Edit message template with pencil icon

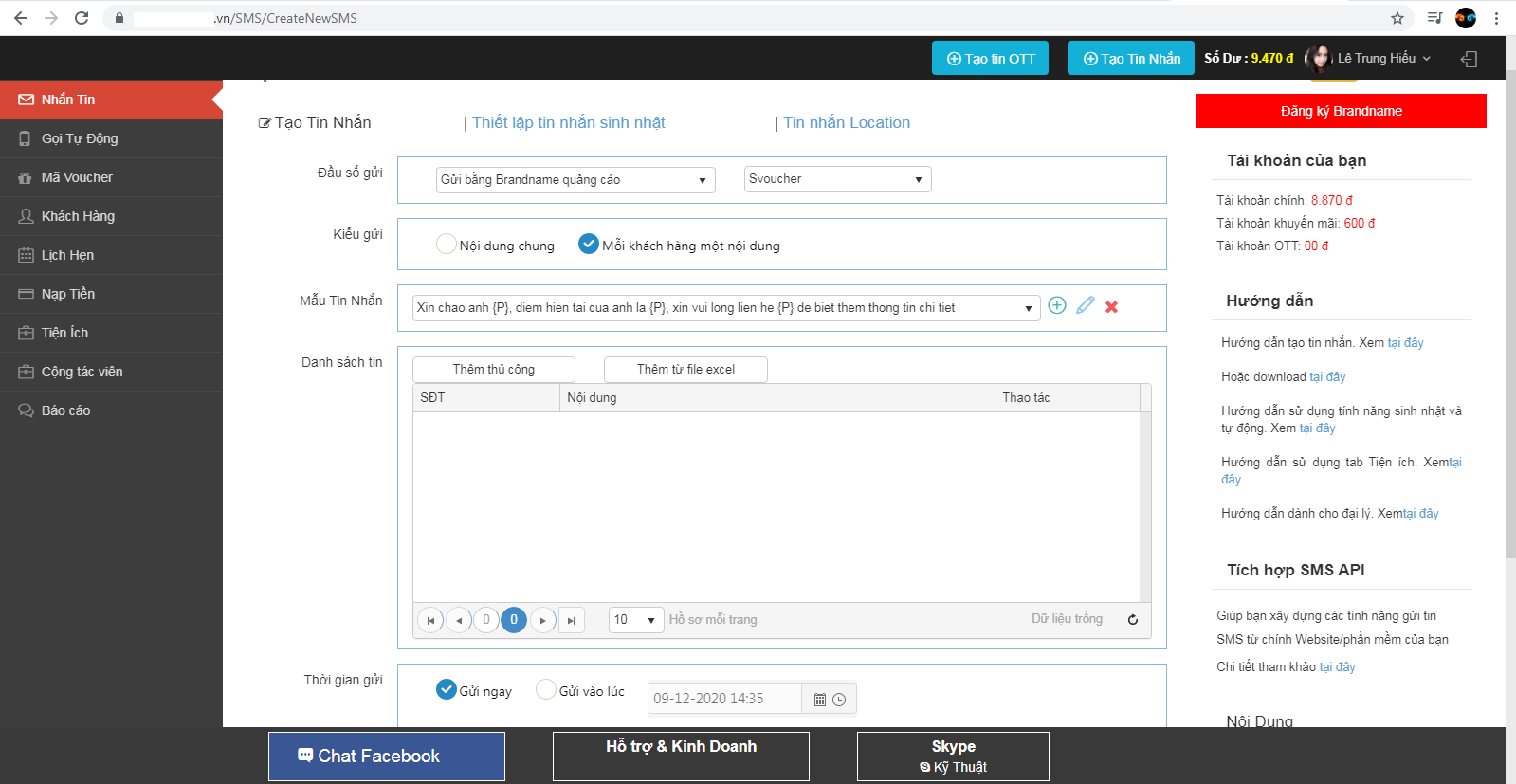click(x=1086, y=305)
